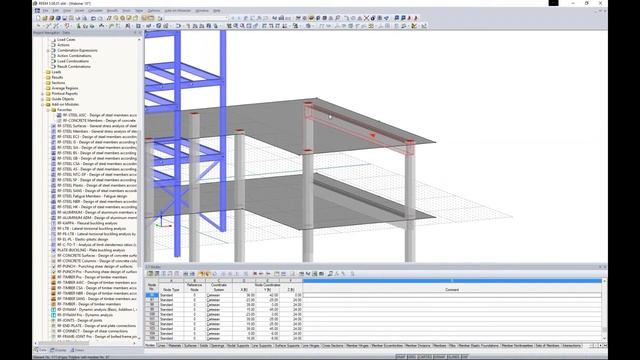
Task: Open the Calculate menu
Action: coord(96,11)
